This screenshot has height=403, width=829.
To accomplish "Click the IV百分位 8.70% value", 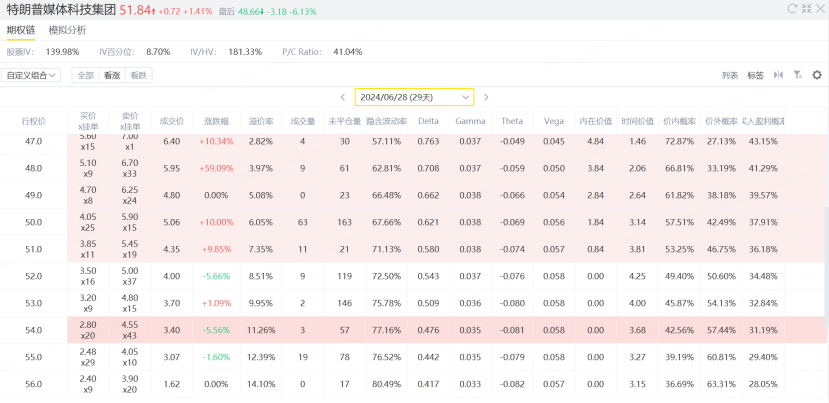I will 158,52.
